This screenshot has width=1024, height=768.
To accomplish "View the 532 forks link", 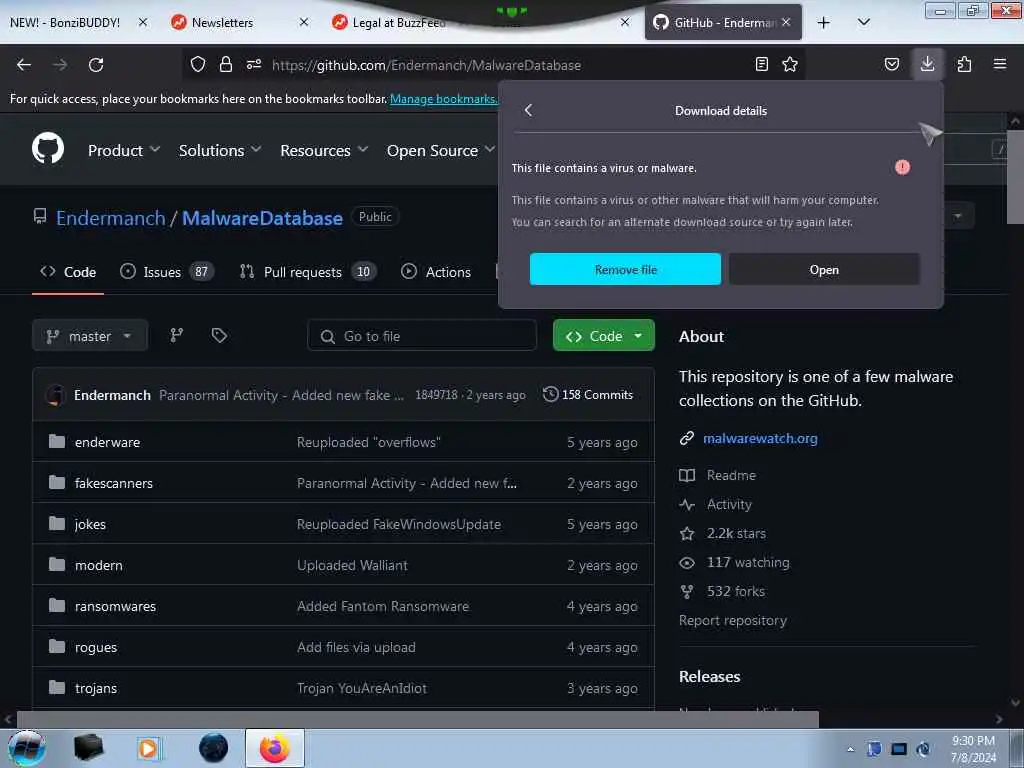I will [x=735, y=591].
